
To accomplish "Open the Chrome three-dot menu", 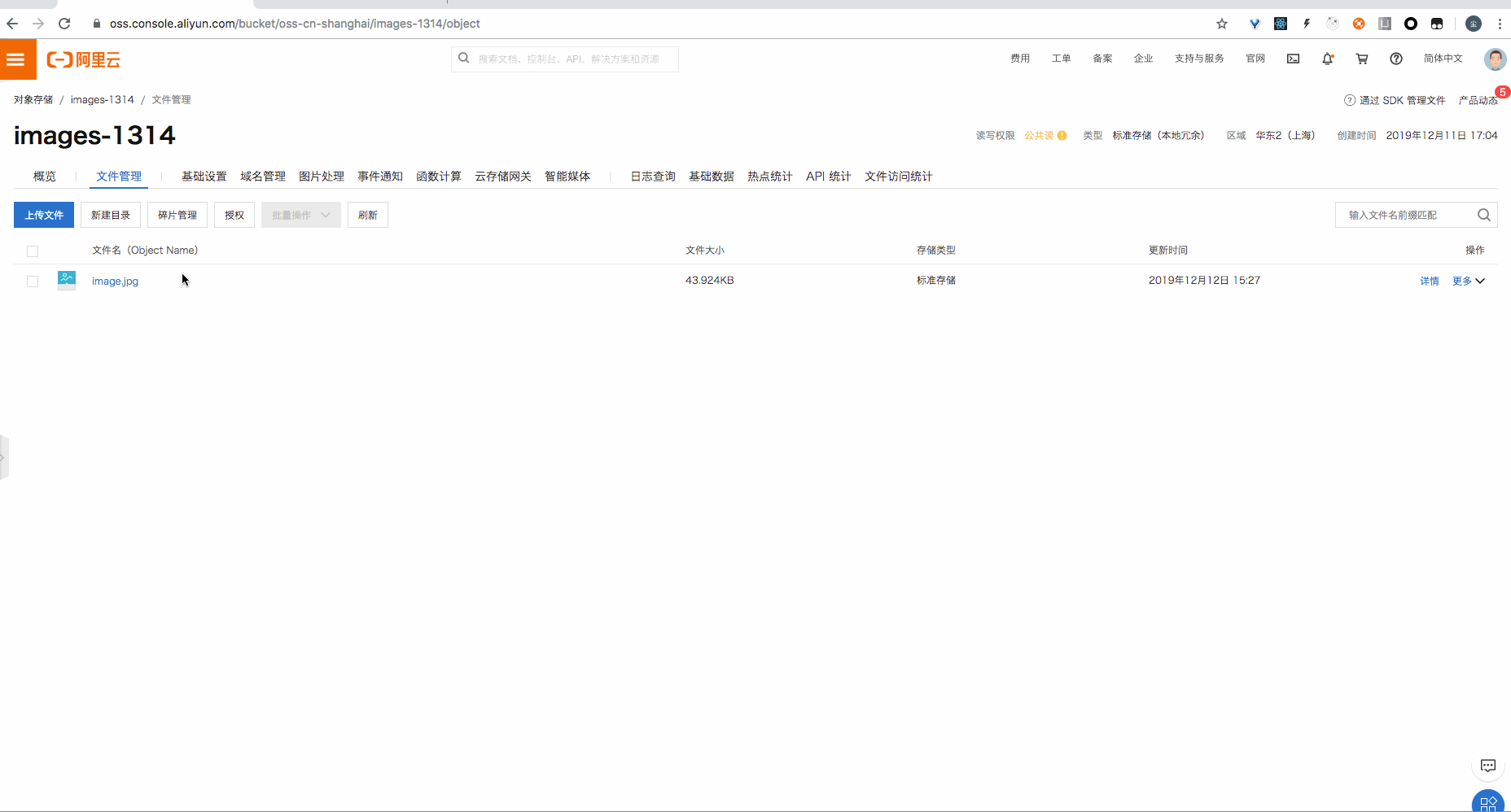I will [1500, 24].
